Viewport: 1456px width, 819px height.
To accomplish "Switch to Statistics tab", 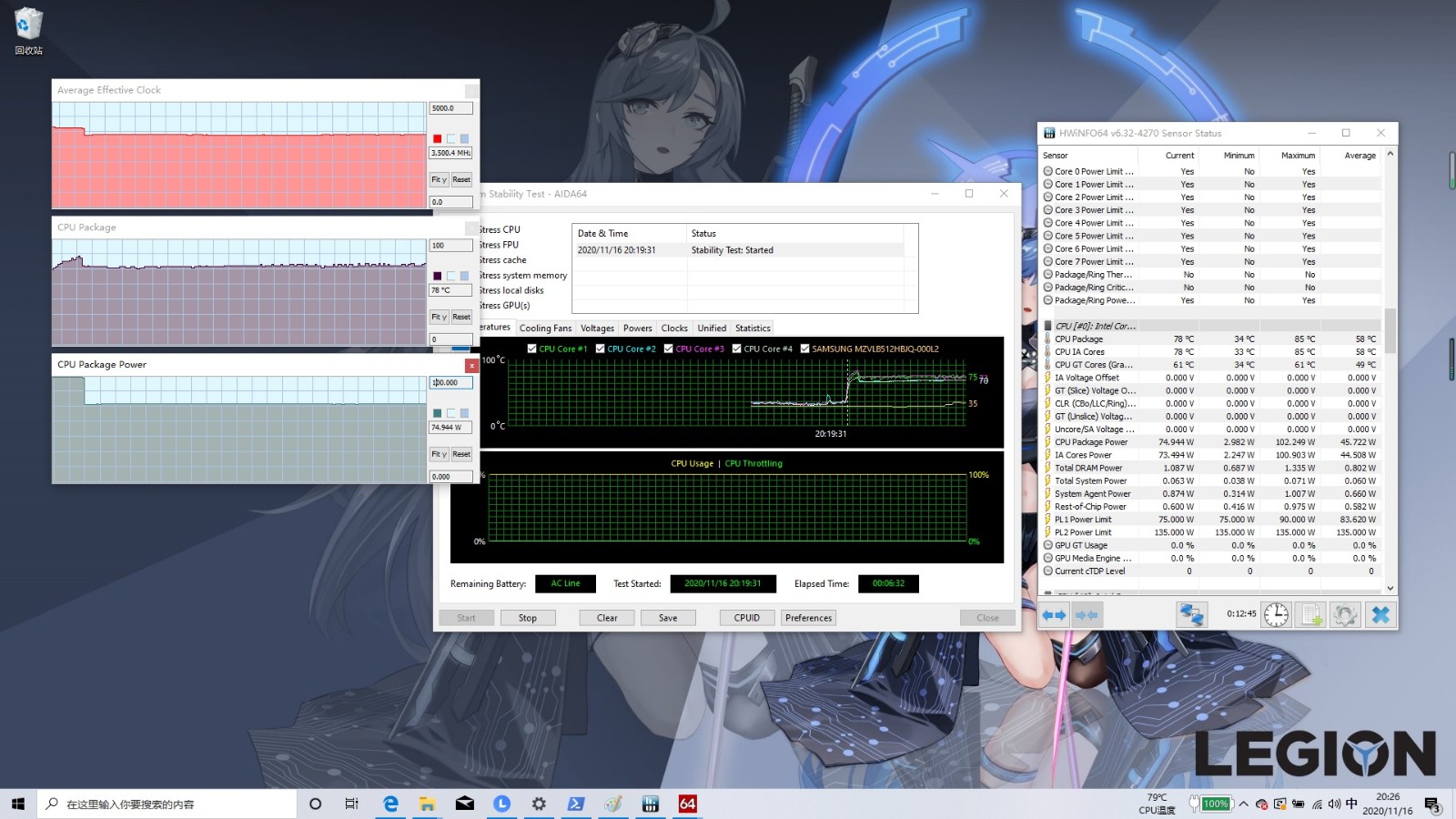I will click(x=753, y=329).
